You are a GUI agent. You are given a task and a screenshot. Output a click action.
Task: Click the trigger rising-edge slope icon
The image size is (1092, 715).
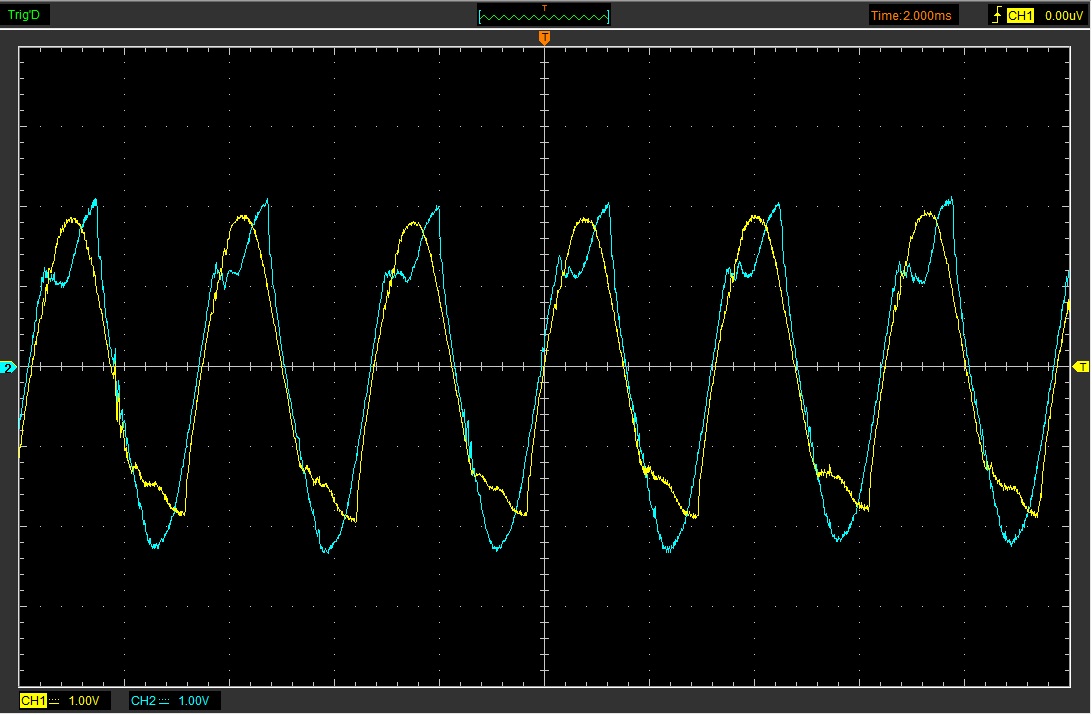click(x=997, y=15)
